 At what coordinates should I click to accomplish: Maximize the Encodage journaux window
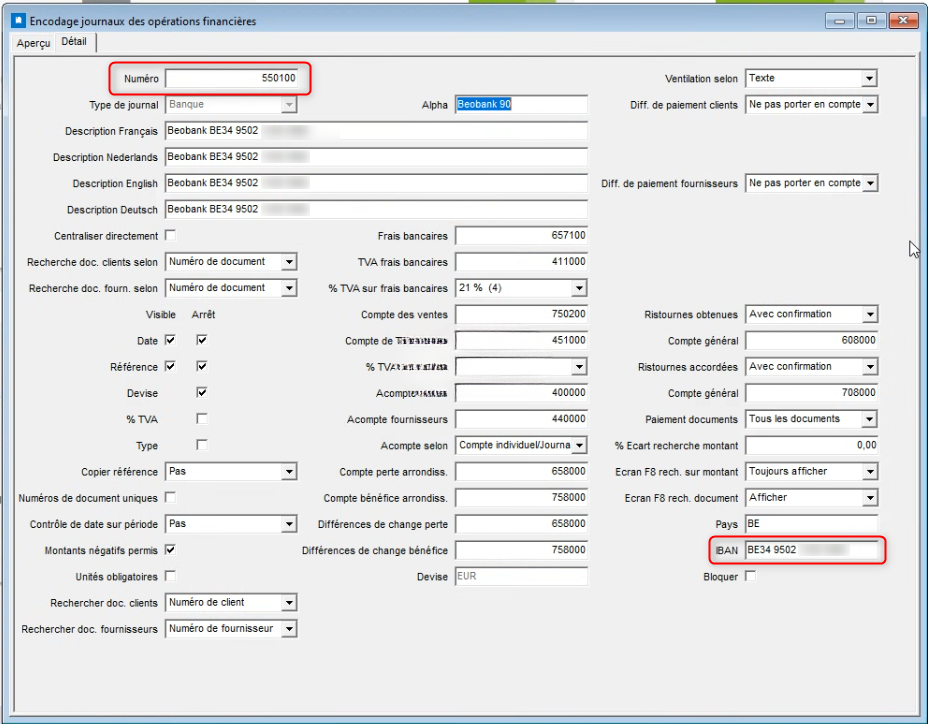(870, 20)
